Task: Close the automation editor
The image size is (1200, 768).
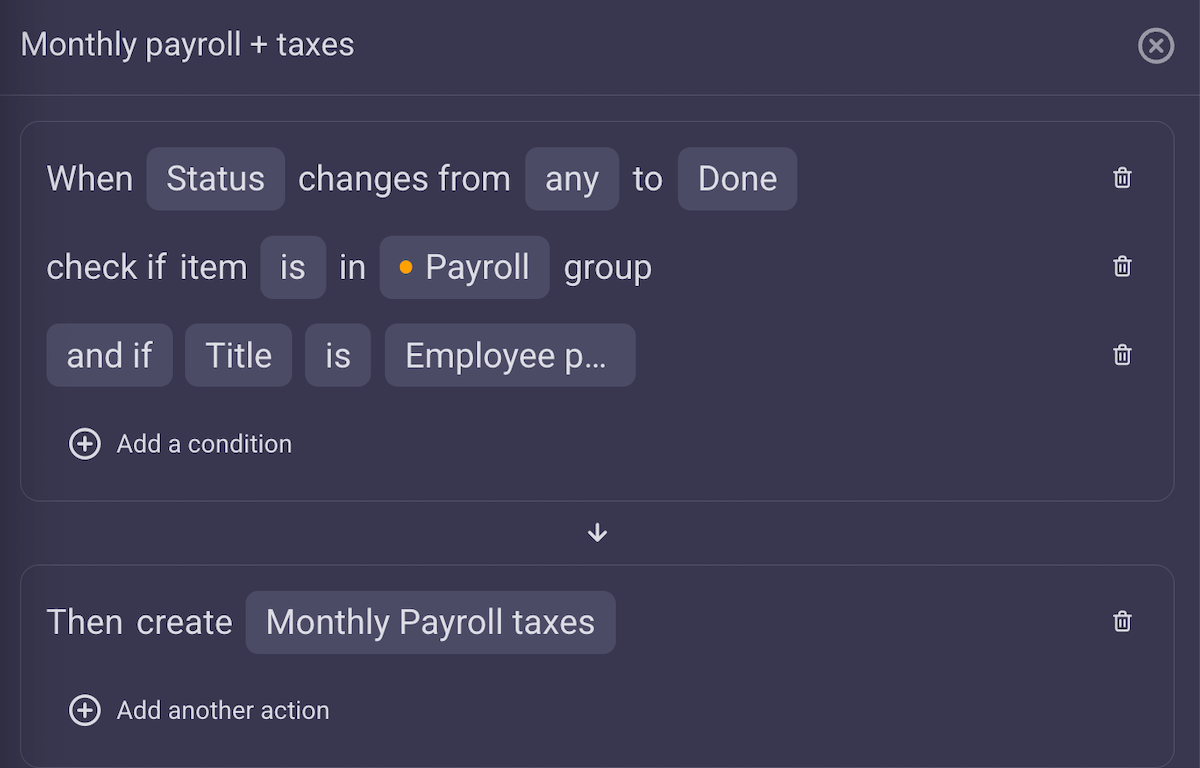Action: [1156, 45]
